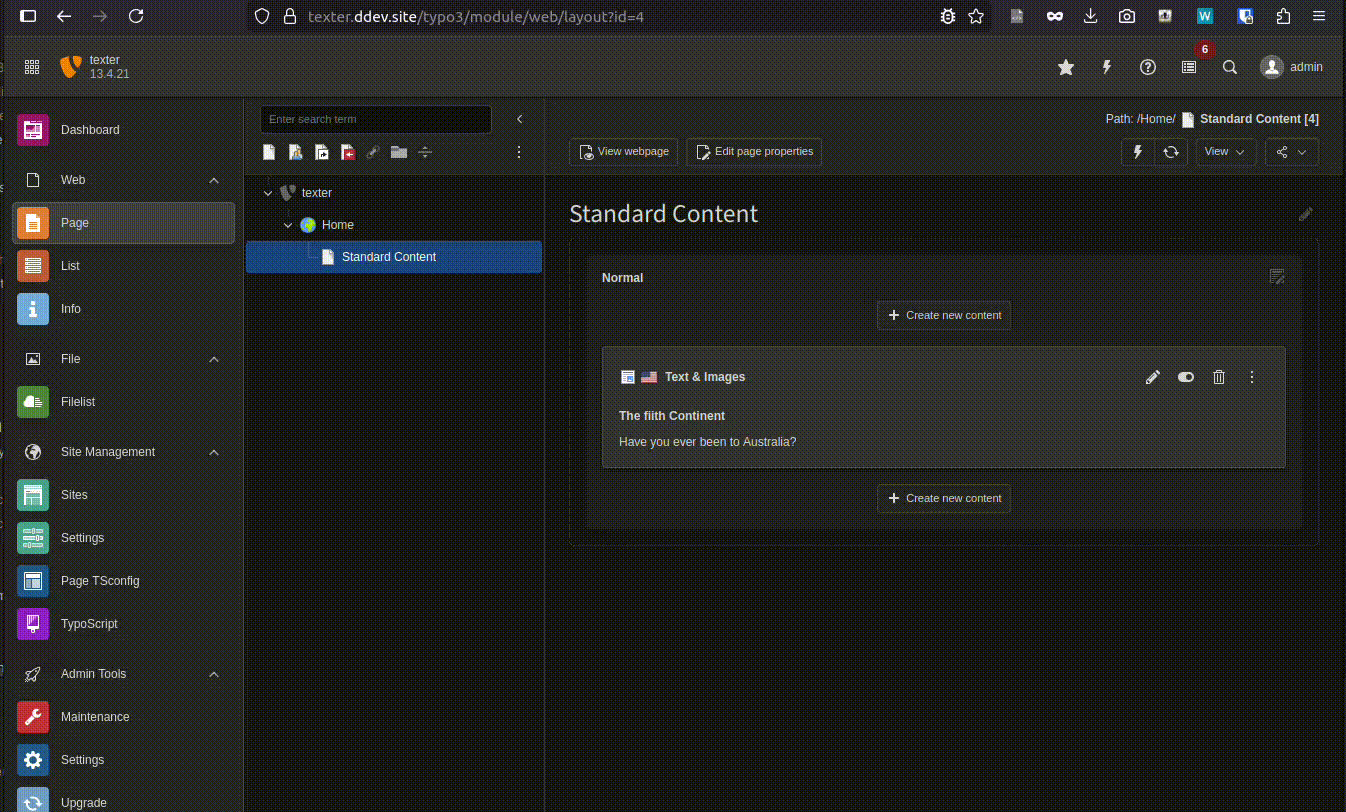Open the Filelist module
Viewport: 1346px width, 812px height.
coord(78,402)
